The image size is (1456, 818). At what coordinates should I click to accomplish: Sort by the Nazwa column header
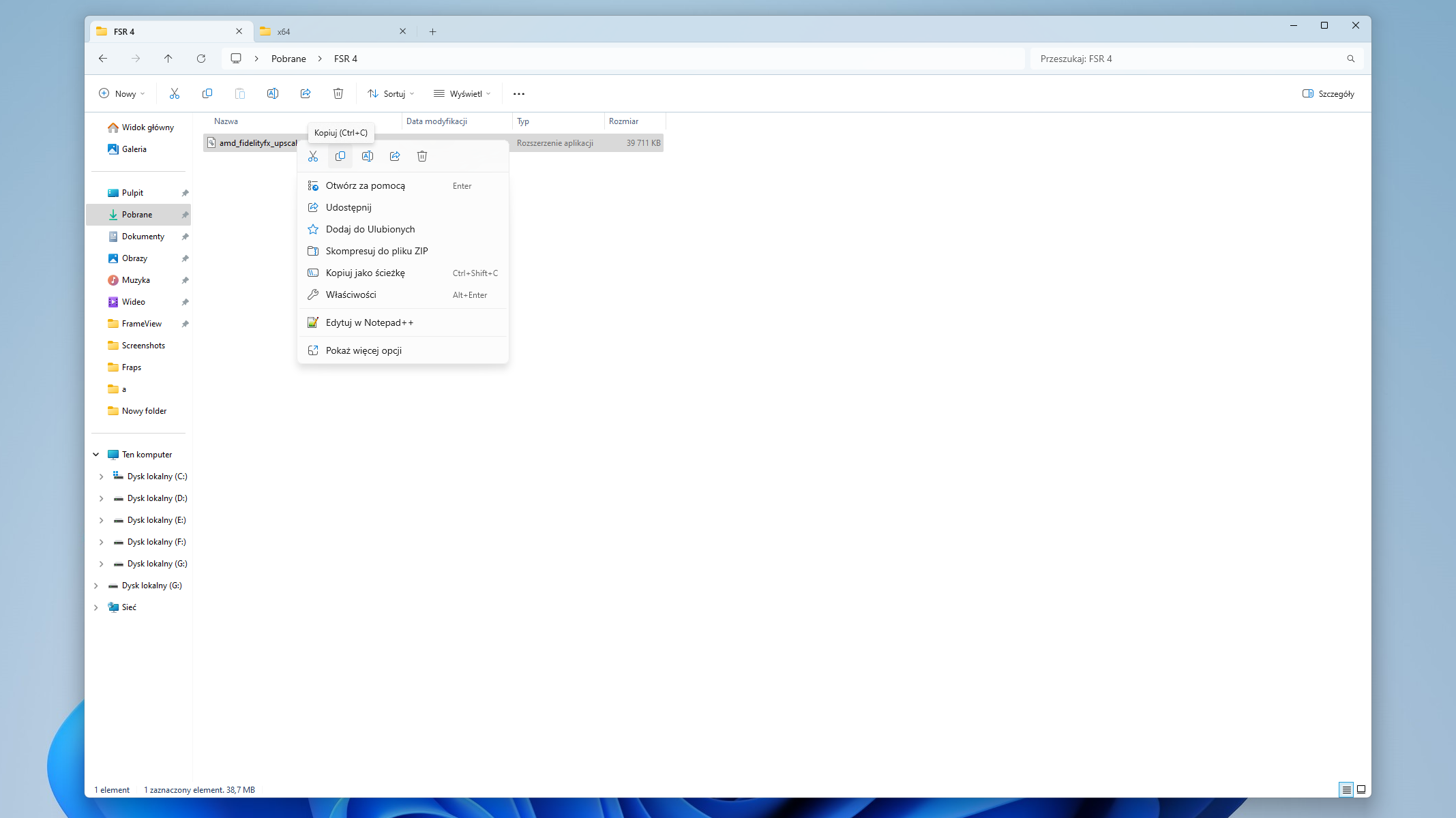[303, 121]
